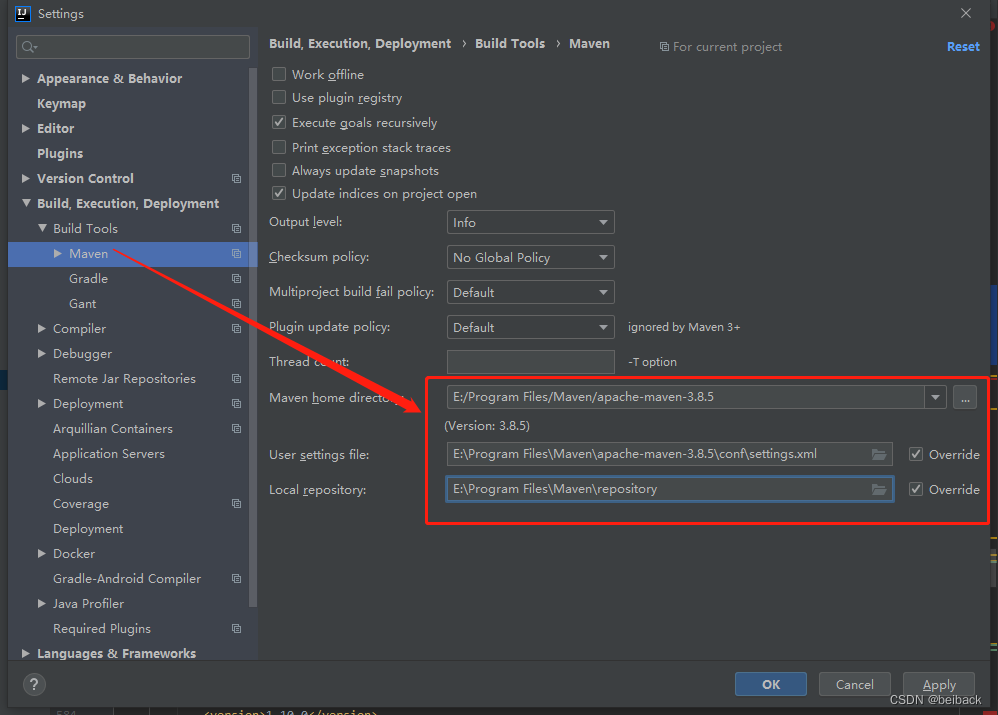Uncheck Update indices on project open
This screenshot has height=715, width=998.
279,194
